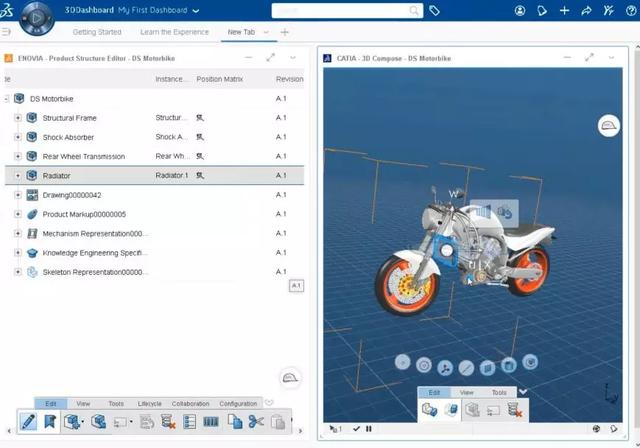Select the Knowledge Engineering Specifi... row

(x=154, y=253)
